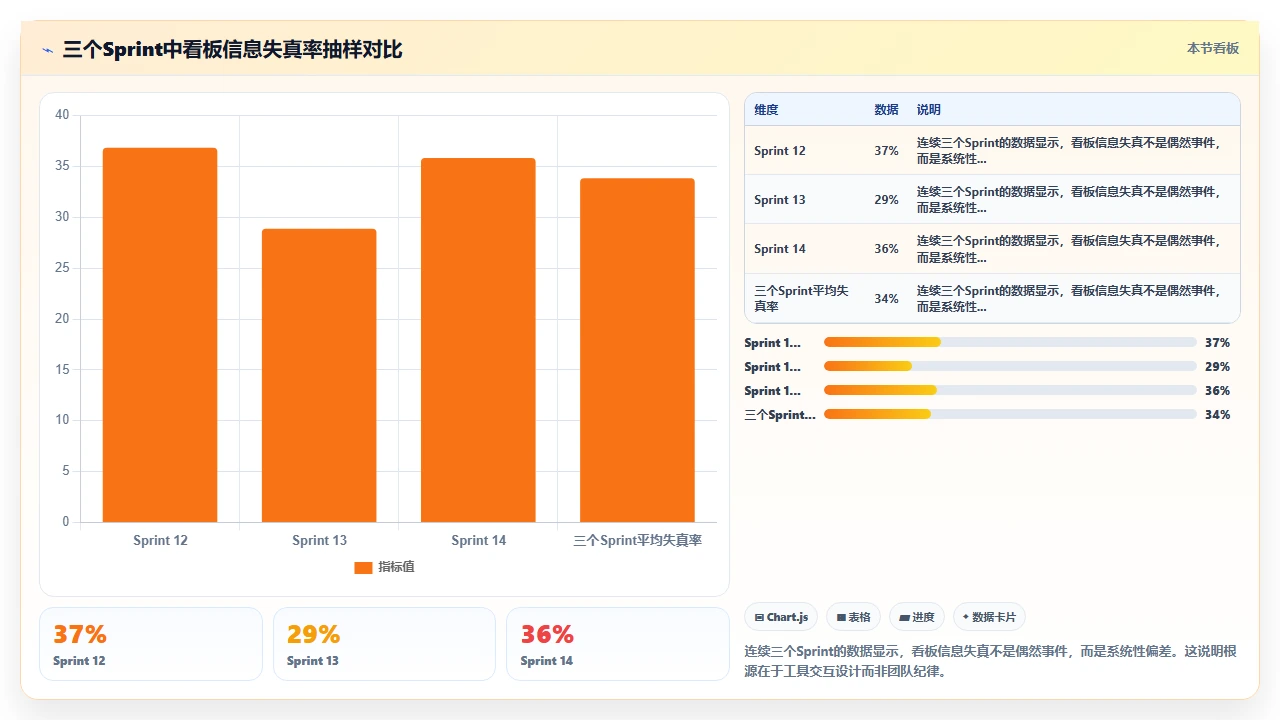This screenshot has height=720, width=1280.
Task: Click the 34% average progress bar
Action: pyautogui.click(x=1010, y=414)
